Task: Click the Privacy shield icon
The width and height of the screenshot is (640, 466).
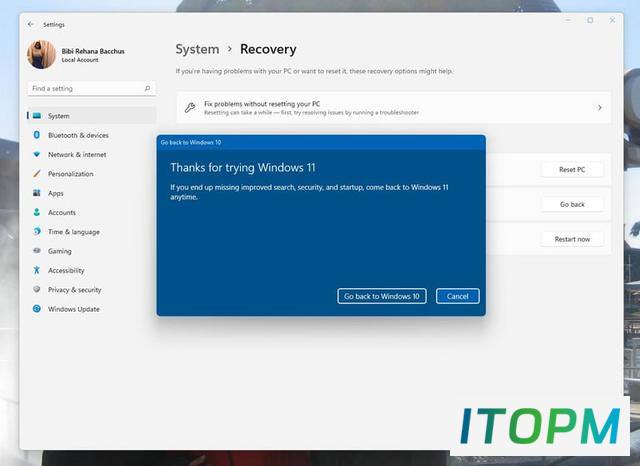Action: coord(37,289)
